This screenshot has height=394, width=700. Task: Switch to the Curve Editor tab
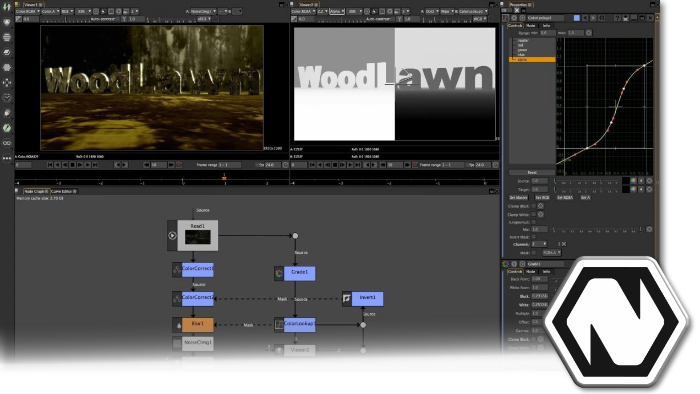[x=63, y=191]
